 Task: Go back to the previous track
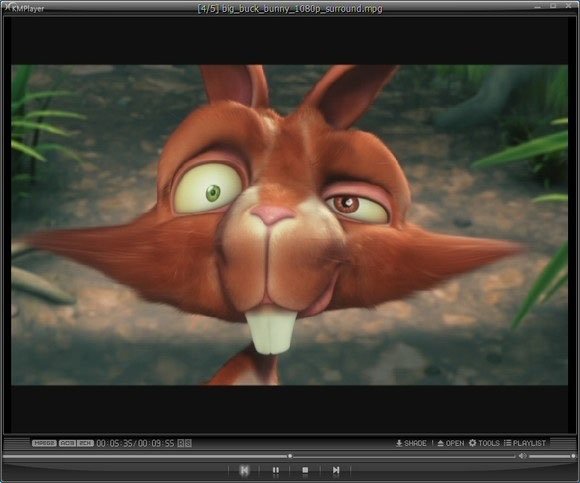(244, 470)
